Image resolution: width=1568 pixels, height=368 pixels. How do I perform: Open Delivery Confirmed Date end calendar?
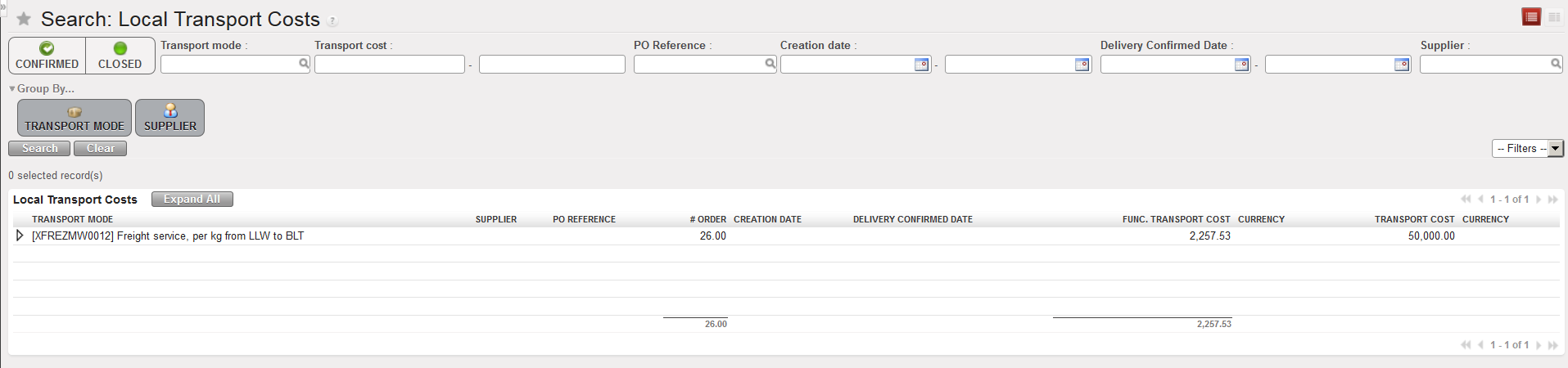click(x=1402, y=64)
